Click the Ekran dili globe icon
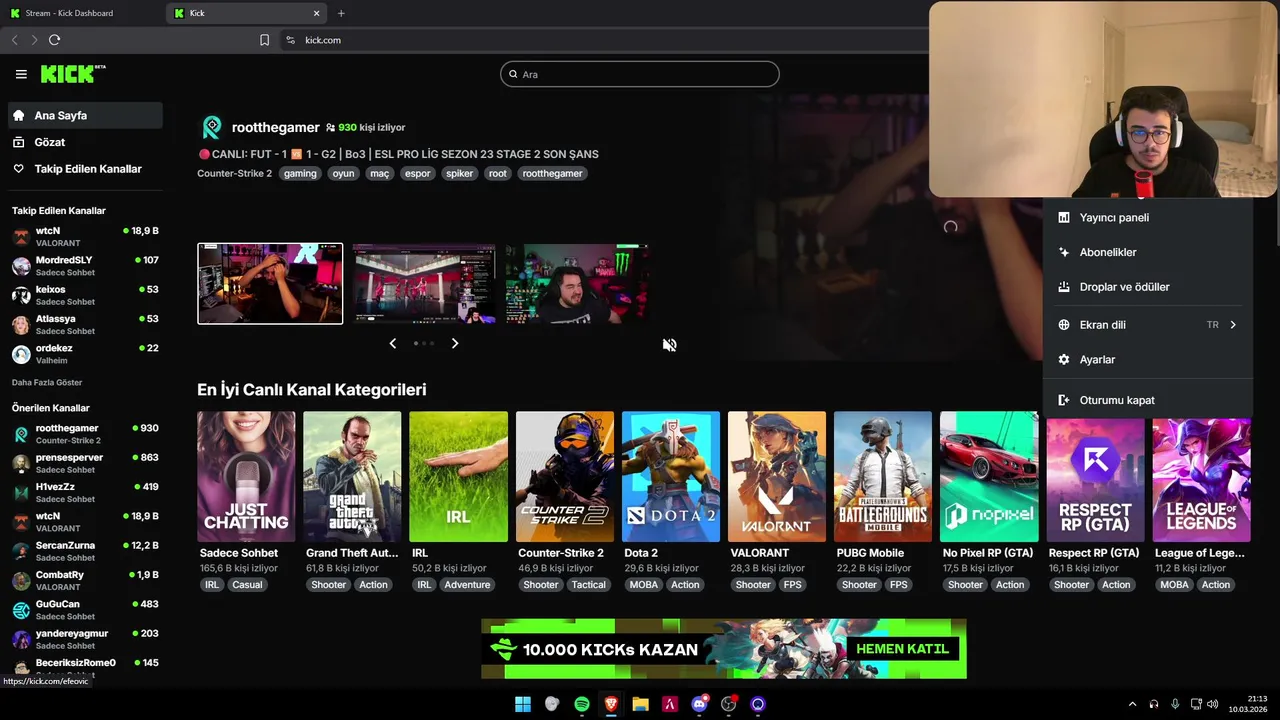Screen dimensions: 1280x720 (1064, 325)
